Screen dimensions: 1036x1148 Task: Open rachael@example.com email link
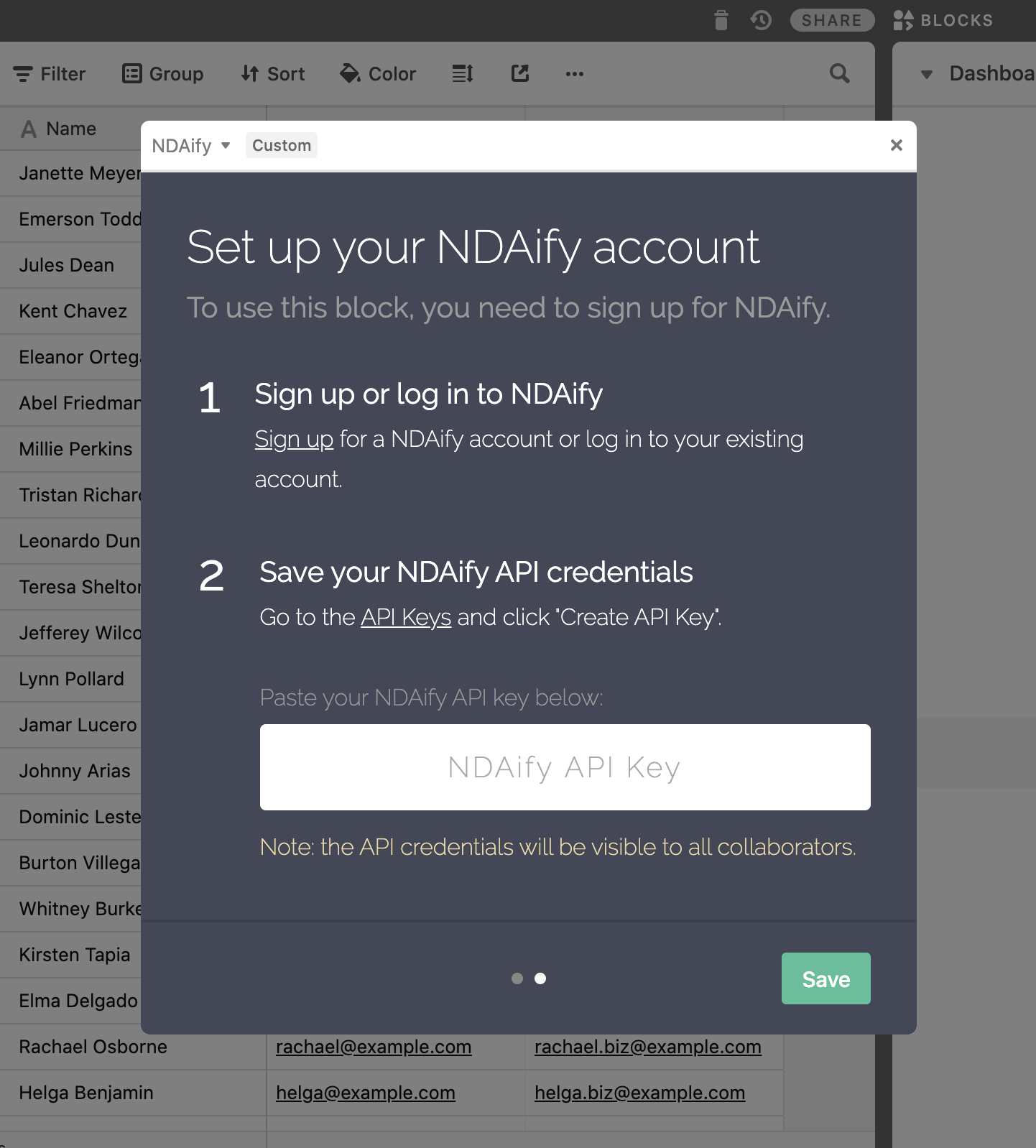[374, 1047]
